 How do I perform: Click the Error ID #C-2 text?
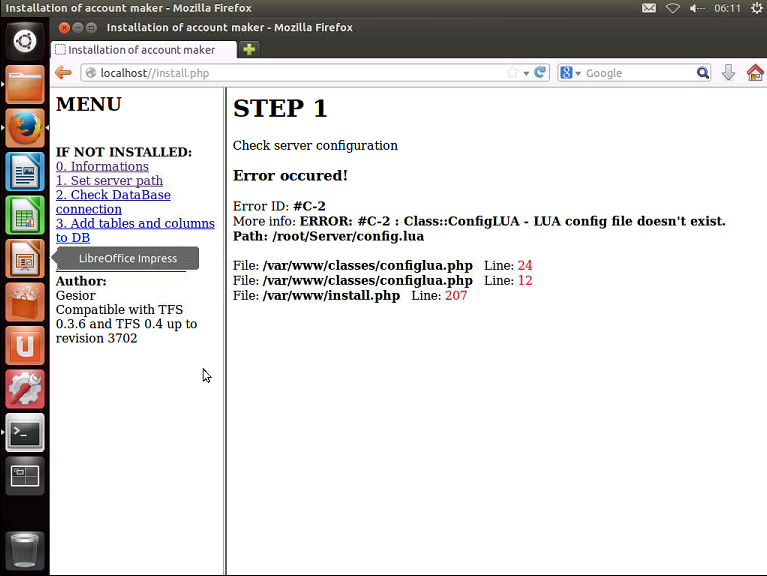[x=279, y=206]
